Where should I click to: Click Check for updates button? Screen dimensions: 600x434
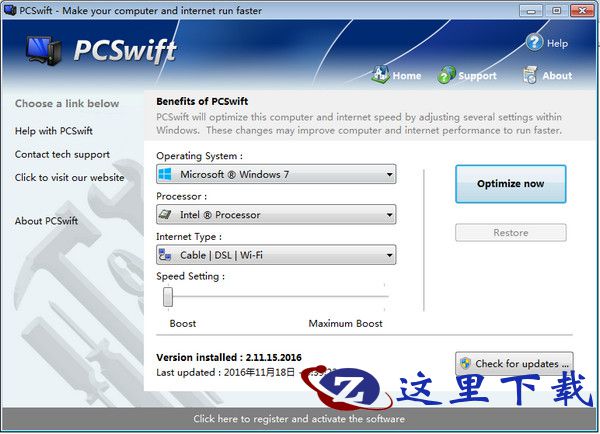[514, 363]
